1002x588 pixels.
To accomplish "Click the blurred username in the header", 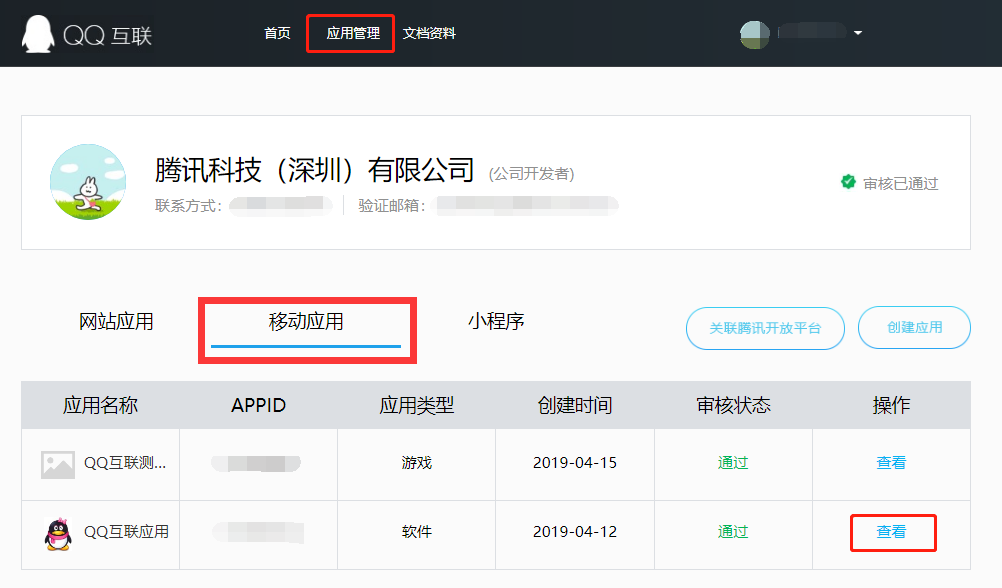I will click(x=812, y=31).
